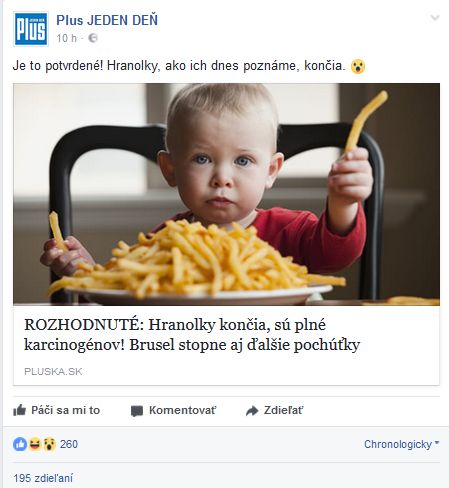
Task: Click the Páči sa mi to button
Action: (56, 410)
